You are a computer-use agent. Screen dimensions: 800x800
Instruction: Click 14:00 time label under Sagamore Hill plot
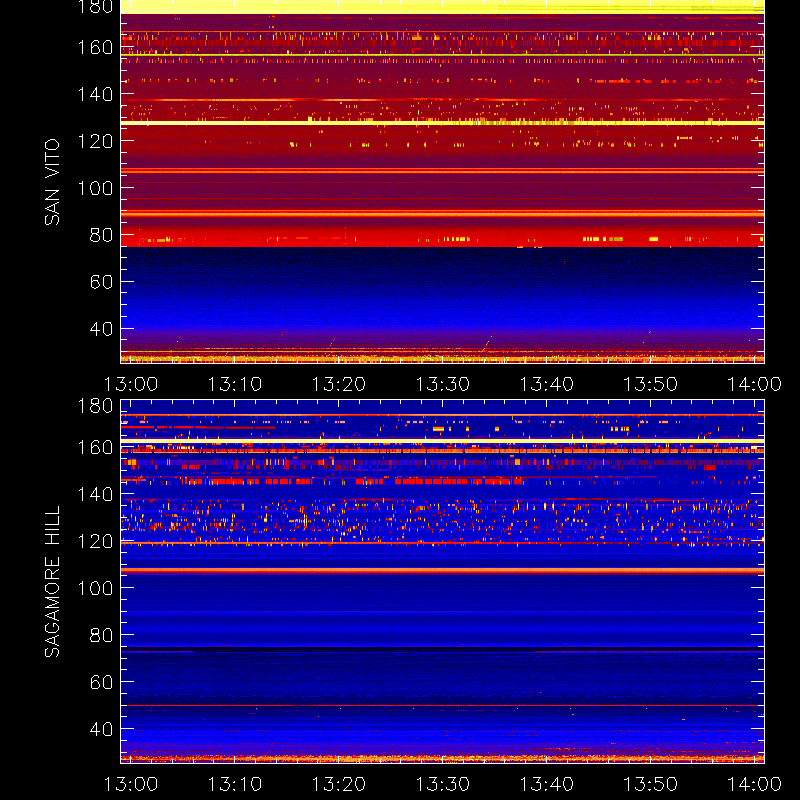pos(754,784)
